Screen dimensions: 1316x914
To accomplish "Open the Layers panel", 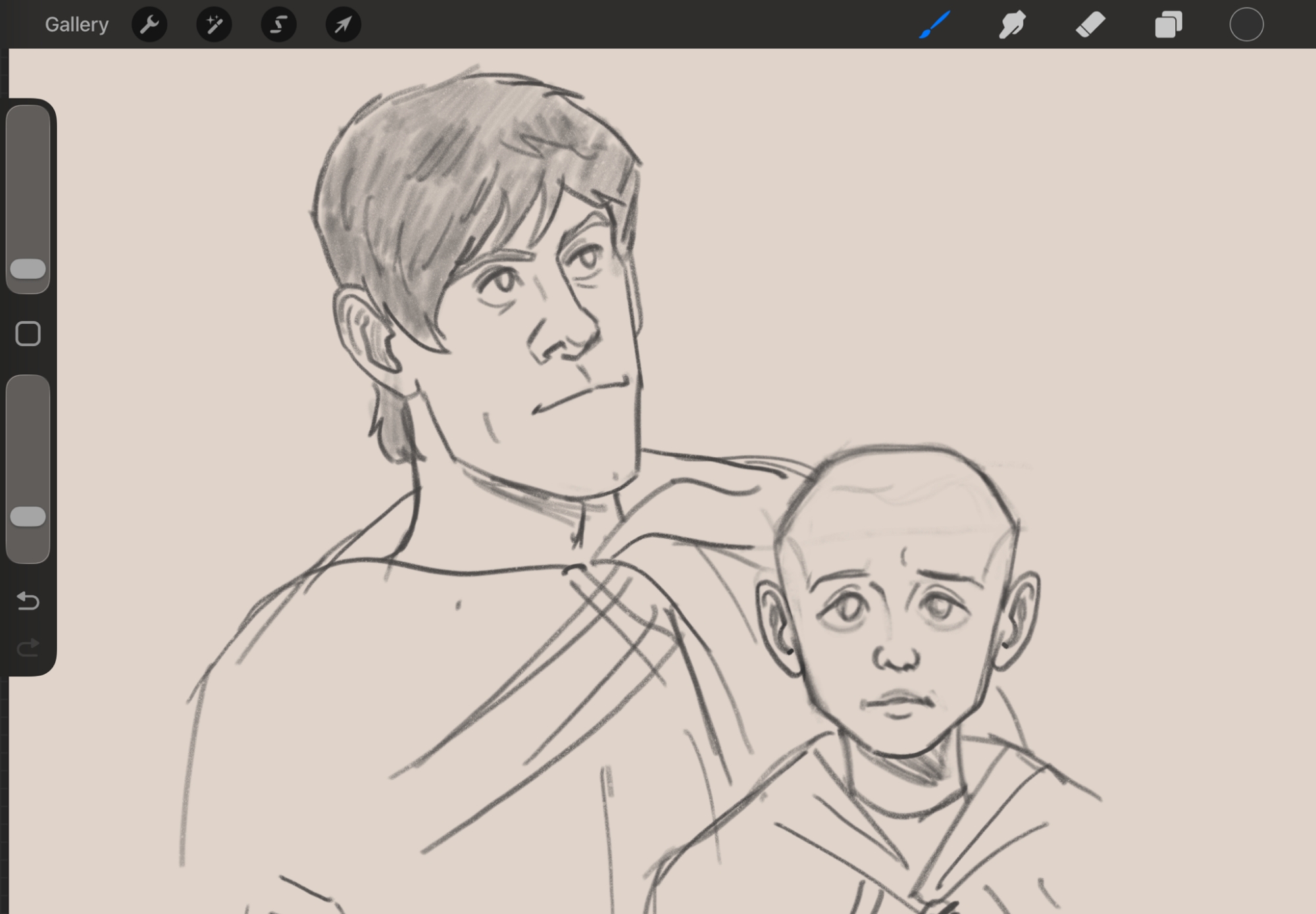I will (x=1169, y=25).
